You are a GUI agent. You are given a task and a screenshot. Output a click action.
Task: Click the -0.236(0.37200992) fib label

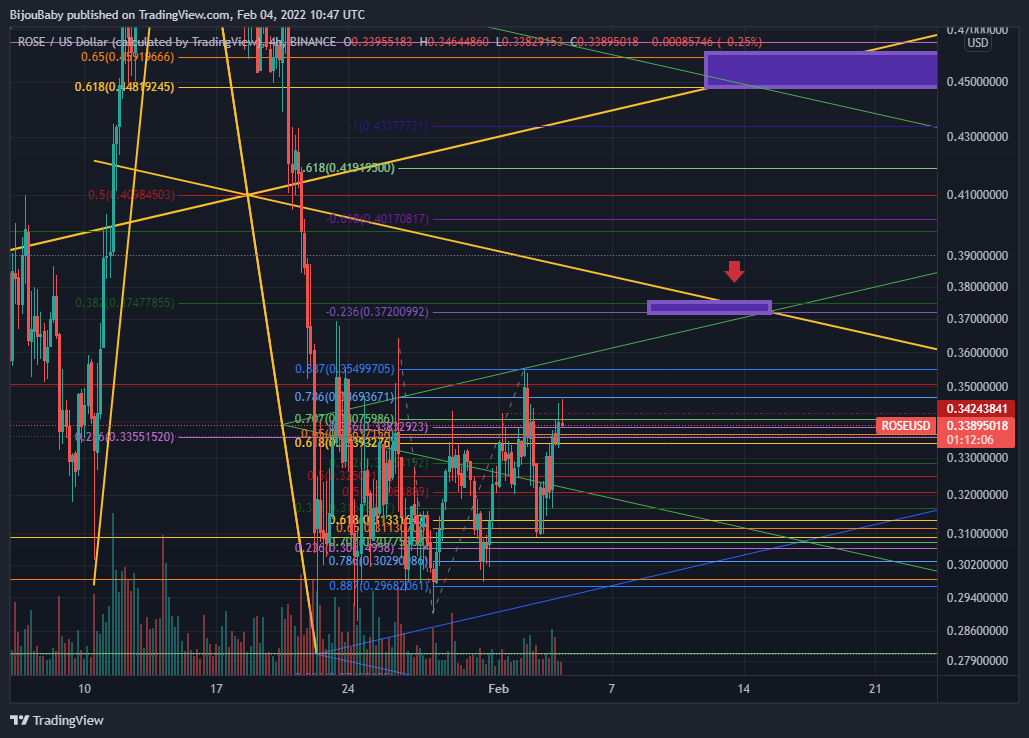click(377, 312)
